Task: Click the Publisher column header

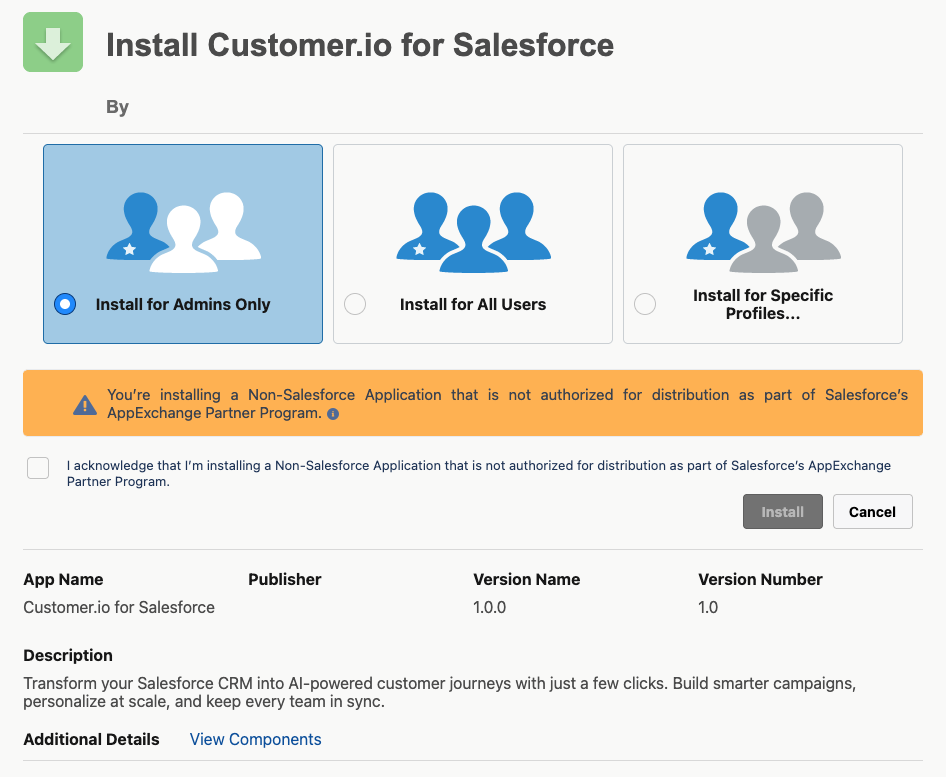Action: (x=285, y=579)
